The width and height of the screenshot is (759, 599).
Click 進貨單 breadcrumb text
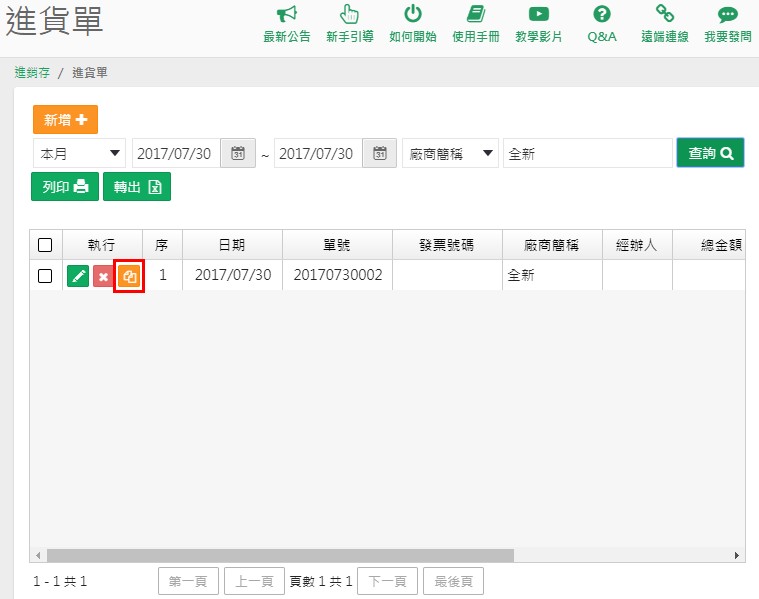[x=90, y=73]
